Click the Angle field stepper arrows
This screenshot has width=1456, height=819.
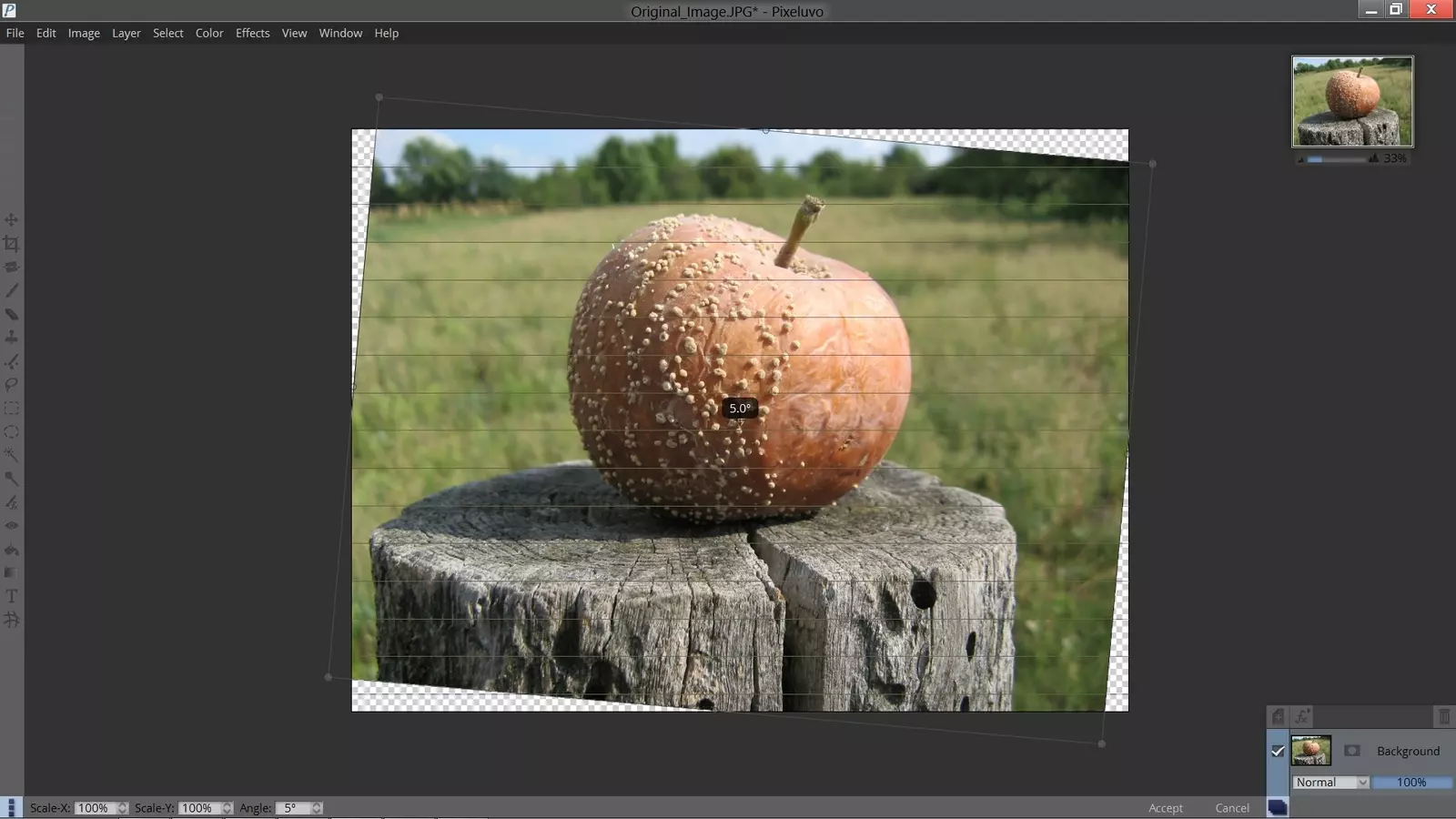317,808
